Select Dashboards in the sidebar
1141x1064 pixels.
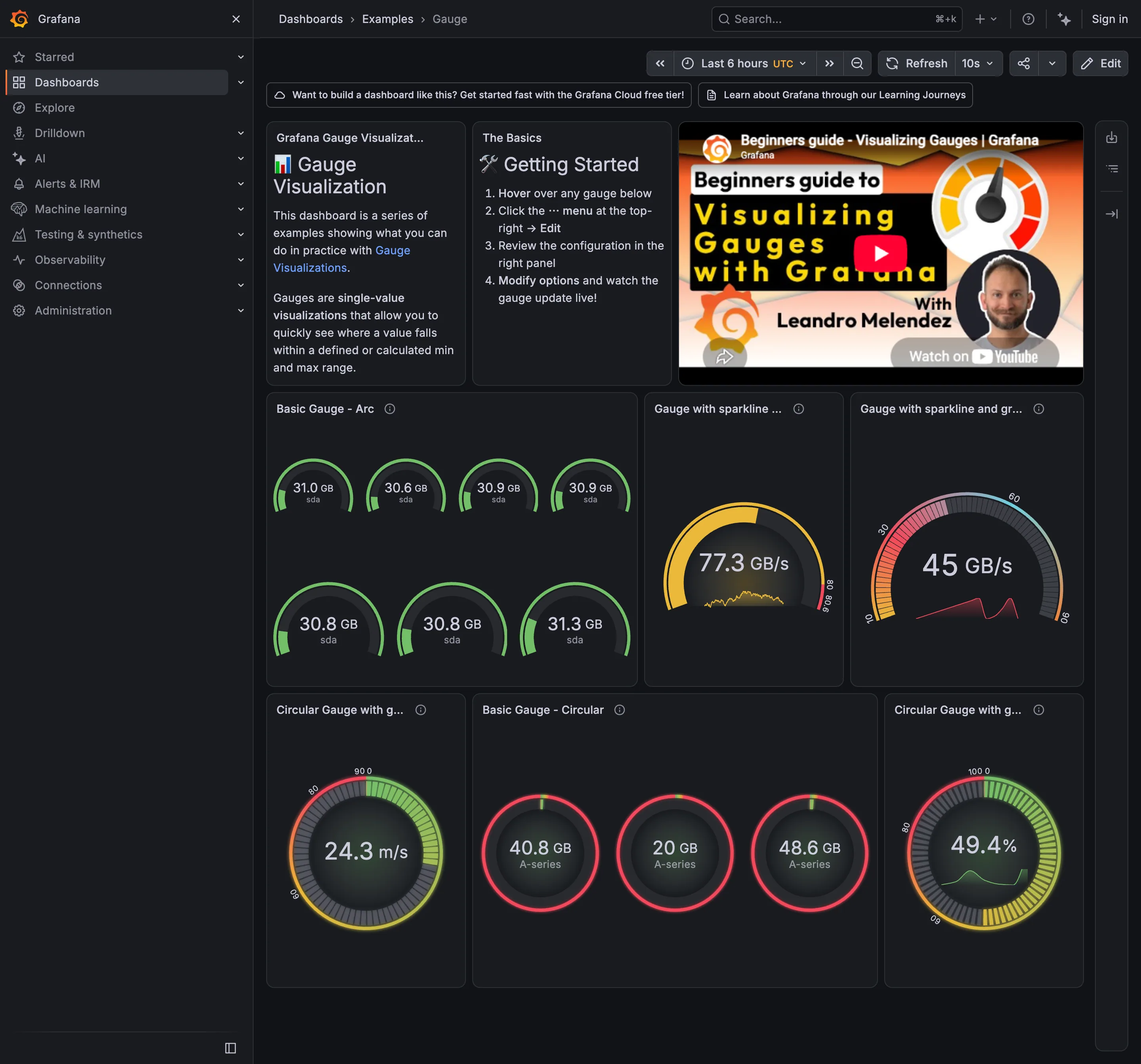click(x=117, y=82)
